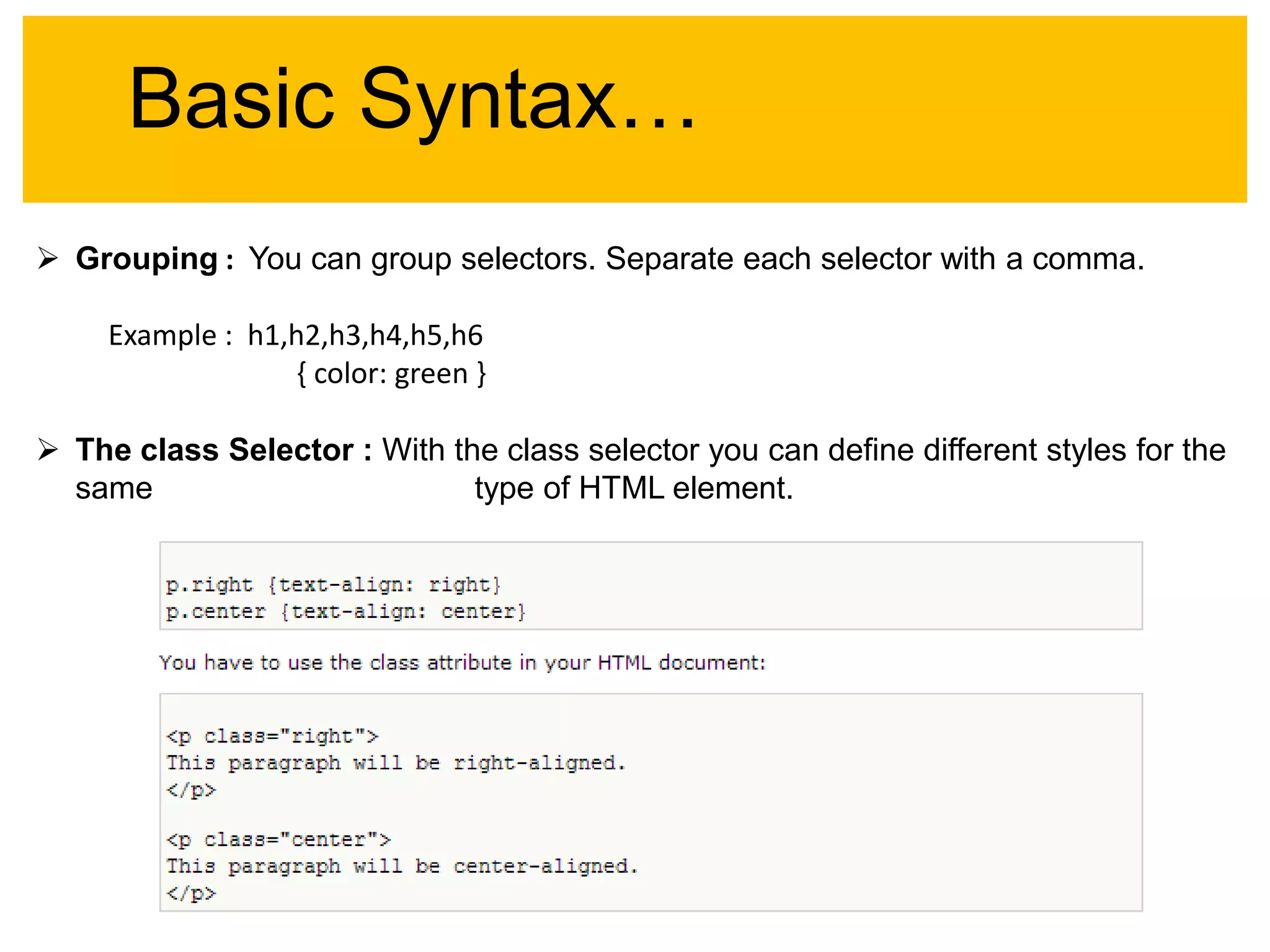Click the word 'same' below class Selector
The image size is (1270, 952).
point(114,488)
